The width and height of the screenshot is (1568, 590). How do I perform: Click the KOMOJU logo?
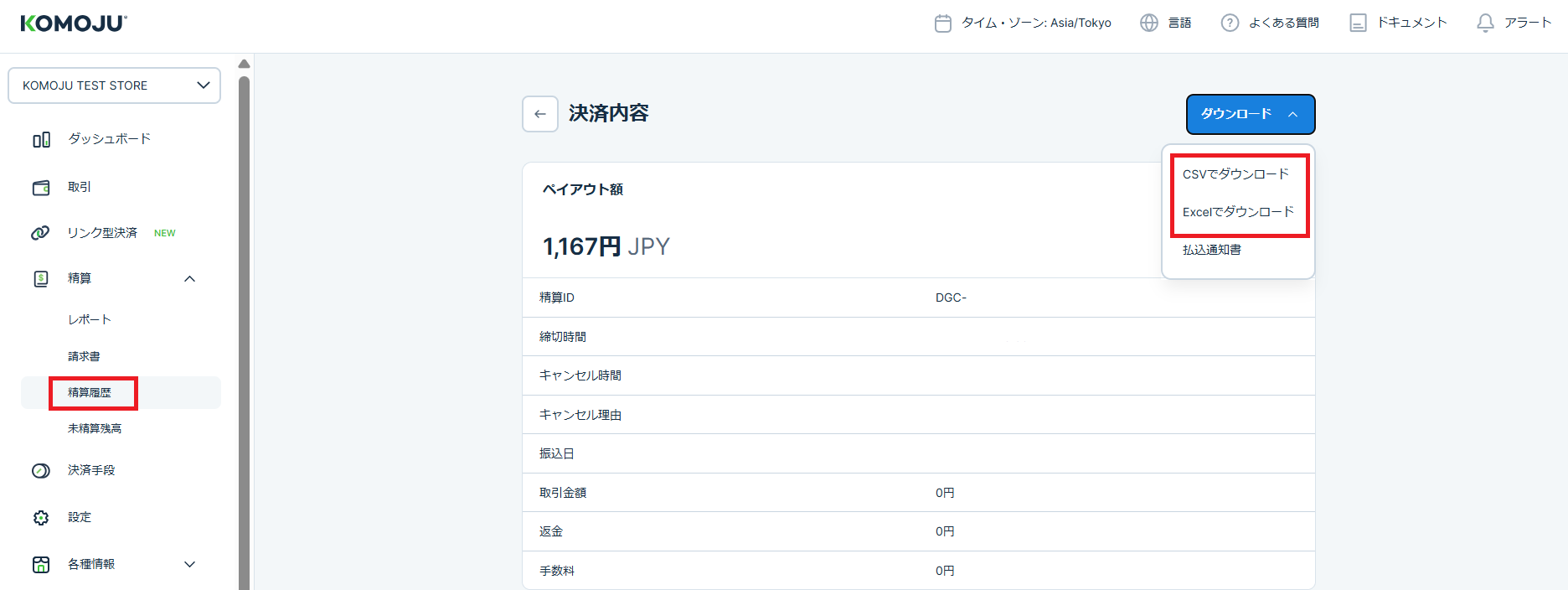pyautogui.click(x=74, y=23)
